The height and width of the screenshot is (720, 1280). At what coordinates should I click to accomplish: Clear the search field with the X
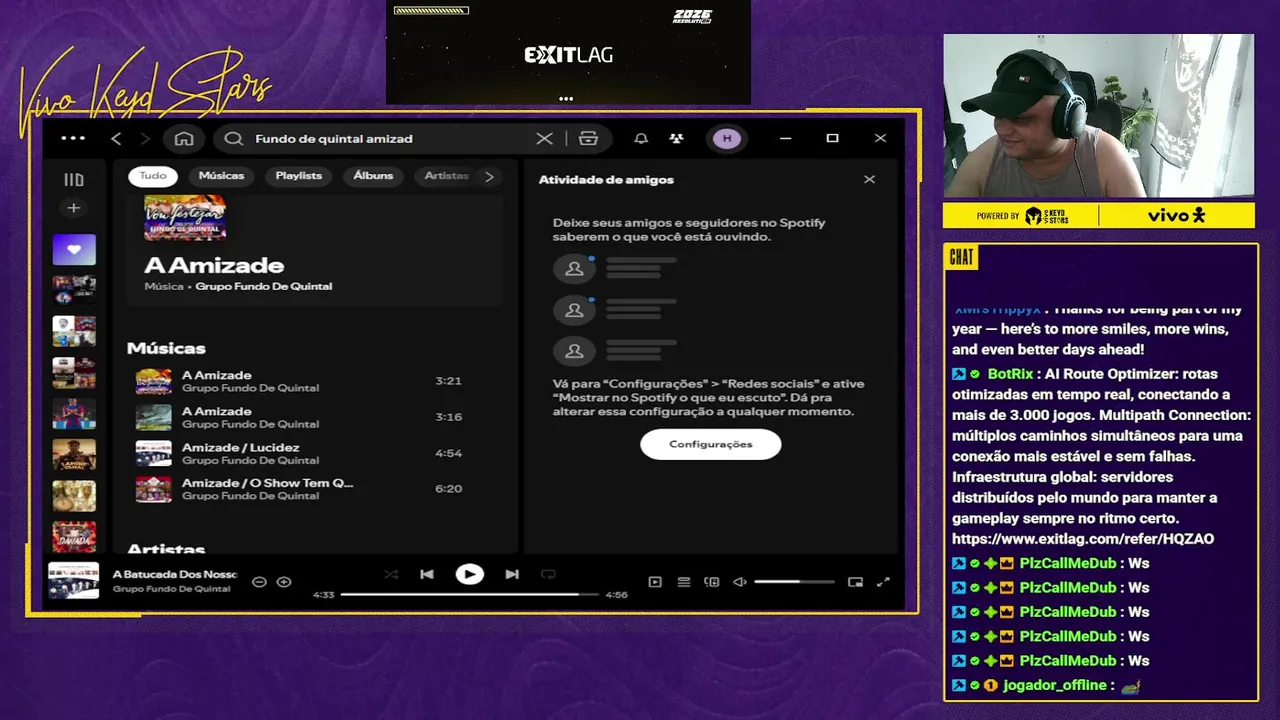[544, 138]
